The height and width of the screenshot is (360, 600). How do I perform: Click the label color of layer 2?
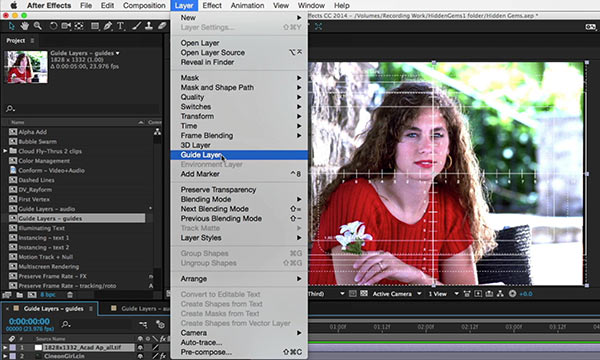[x=13, y=356]
